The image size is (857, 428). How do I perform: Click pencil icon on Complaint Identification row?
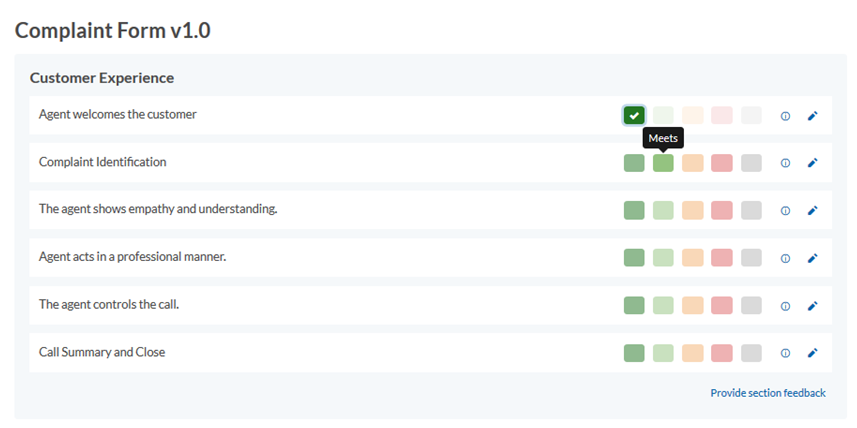coord(813,163)
